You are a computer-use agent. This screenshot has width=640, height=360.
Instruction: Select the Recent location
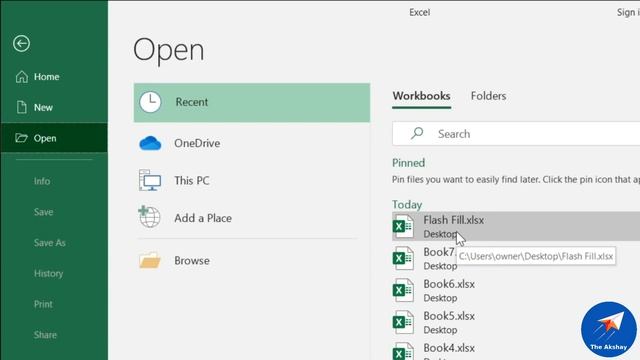click(x=252, y=102)
